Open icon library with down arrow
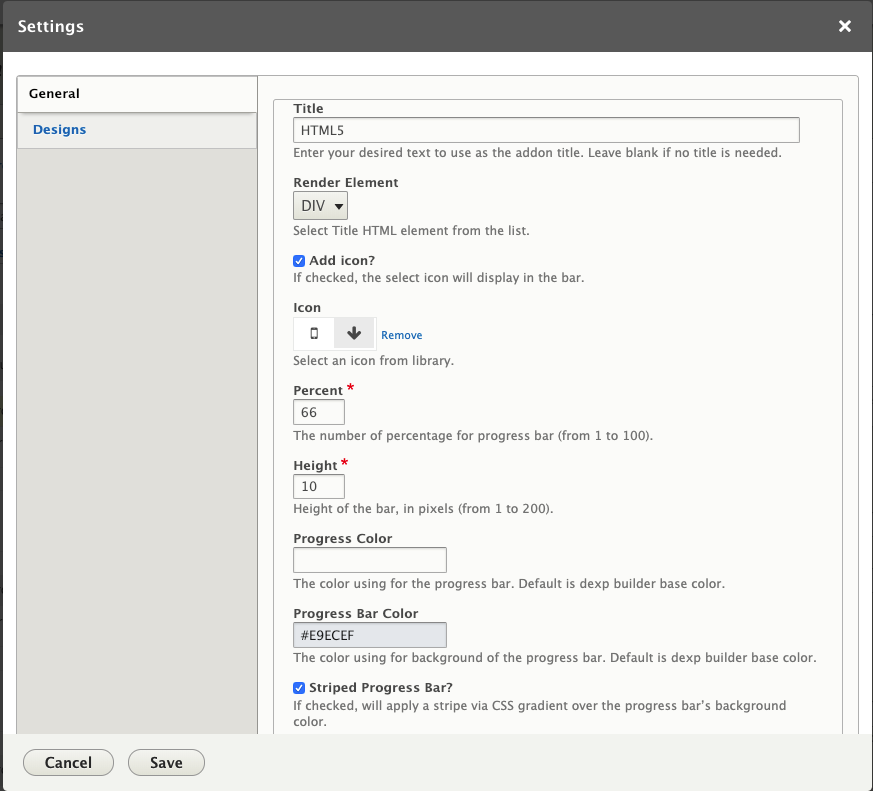The width and height of the screenshot is (873, 791). (x=354, y=333)
